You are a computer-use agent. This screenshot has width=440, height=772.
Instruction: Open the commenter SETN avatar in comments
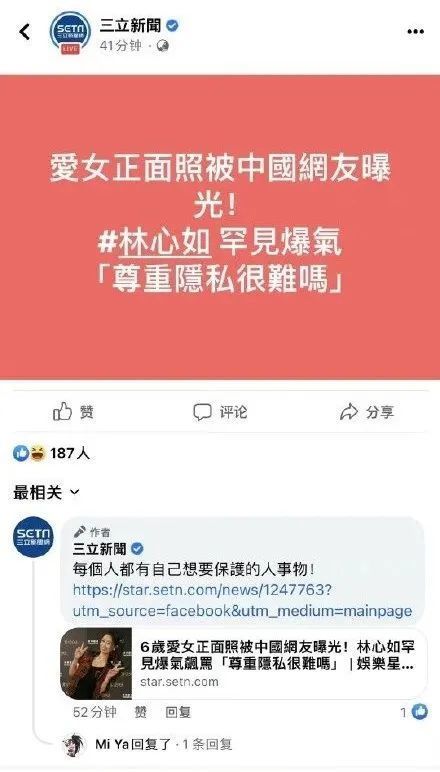tap(33, 537)
